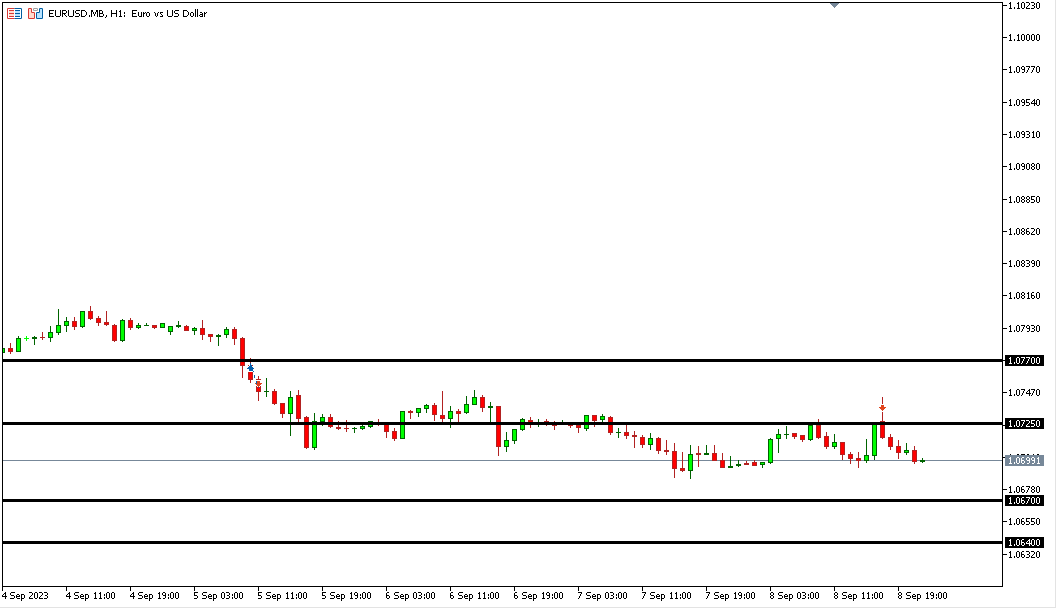Select the horizontal line at 1.06400
The width and height of the screenshot is (1056, 608).
(502, 542)
